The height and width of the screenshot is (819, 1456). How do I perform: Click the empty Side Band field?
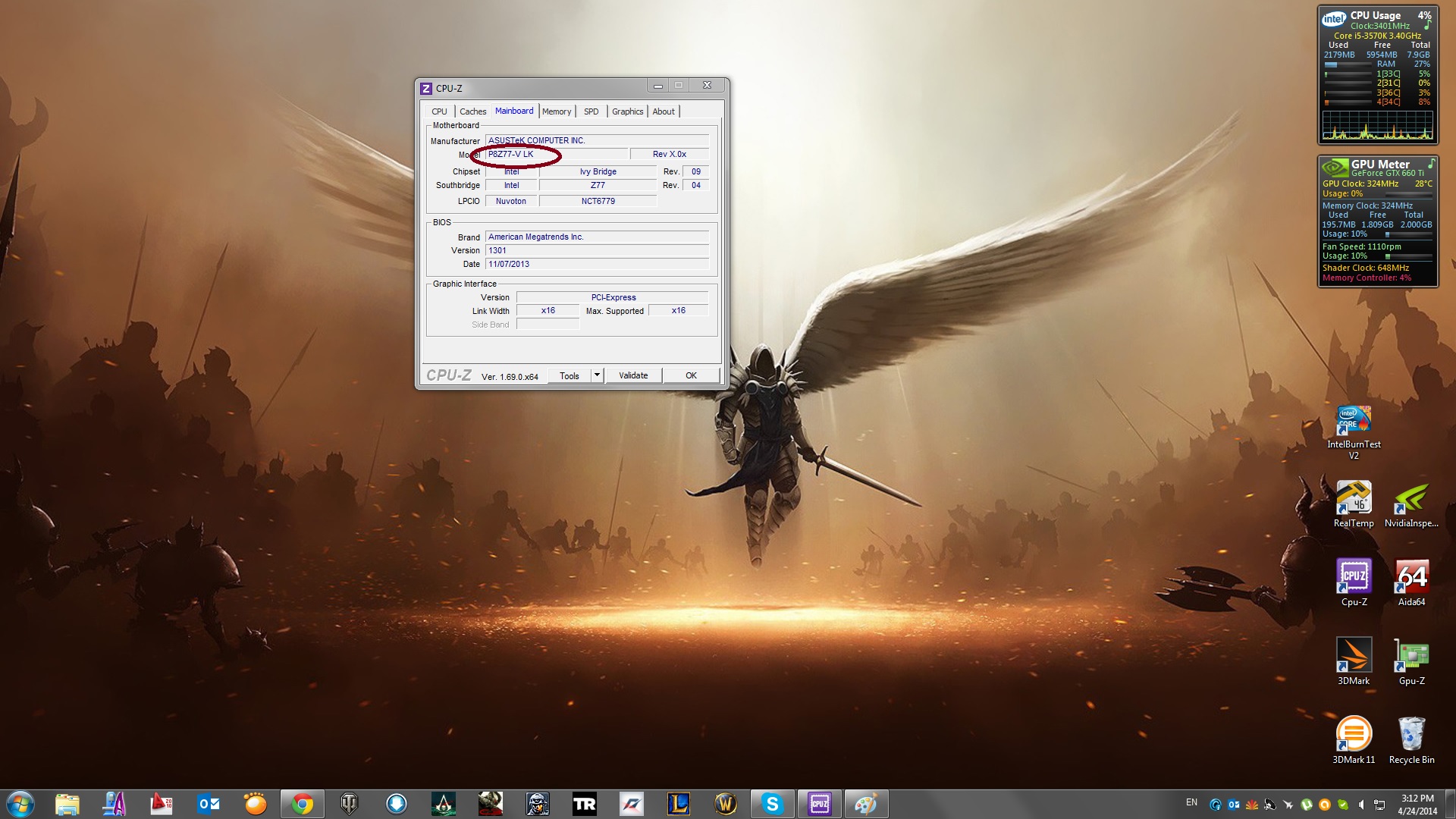click(x=548, y=325)
